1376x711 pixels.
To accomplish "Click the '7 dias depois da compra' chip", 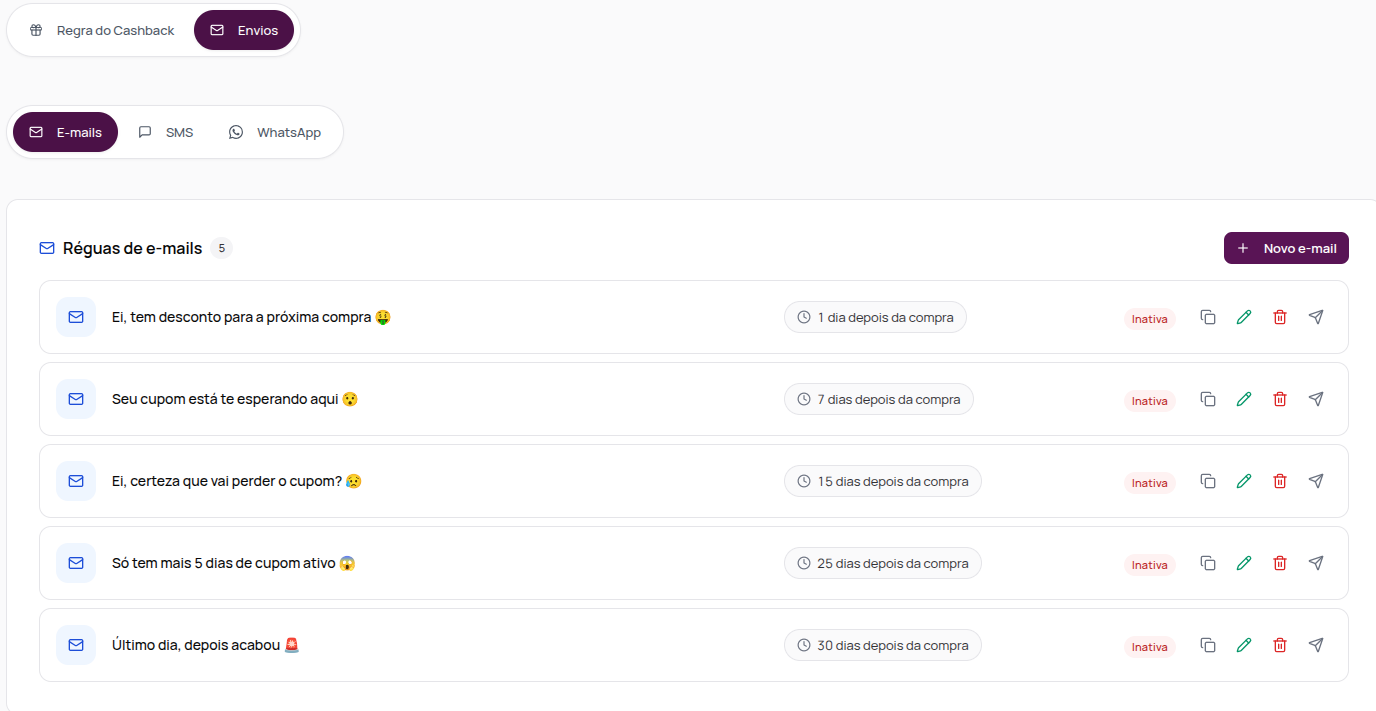I will (879, 399).
